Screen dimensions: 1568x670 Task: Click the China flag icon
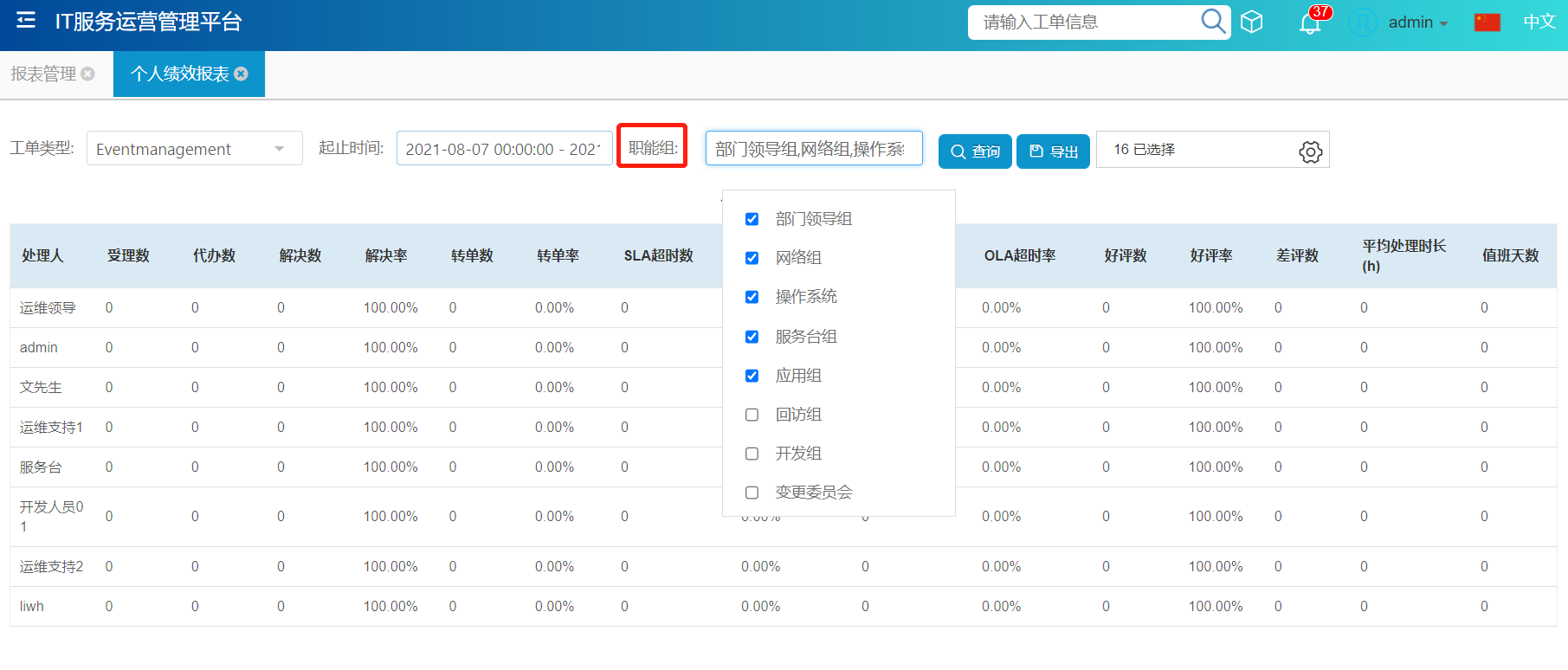point(1487,23)
